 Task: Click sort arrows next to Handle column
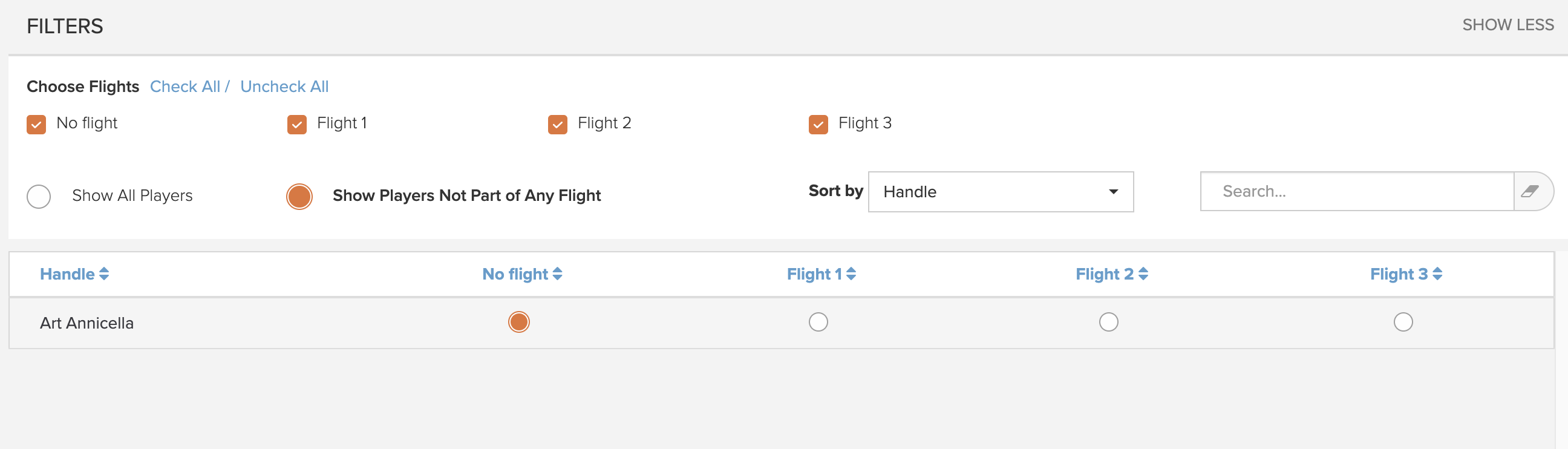click(104, 274)
